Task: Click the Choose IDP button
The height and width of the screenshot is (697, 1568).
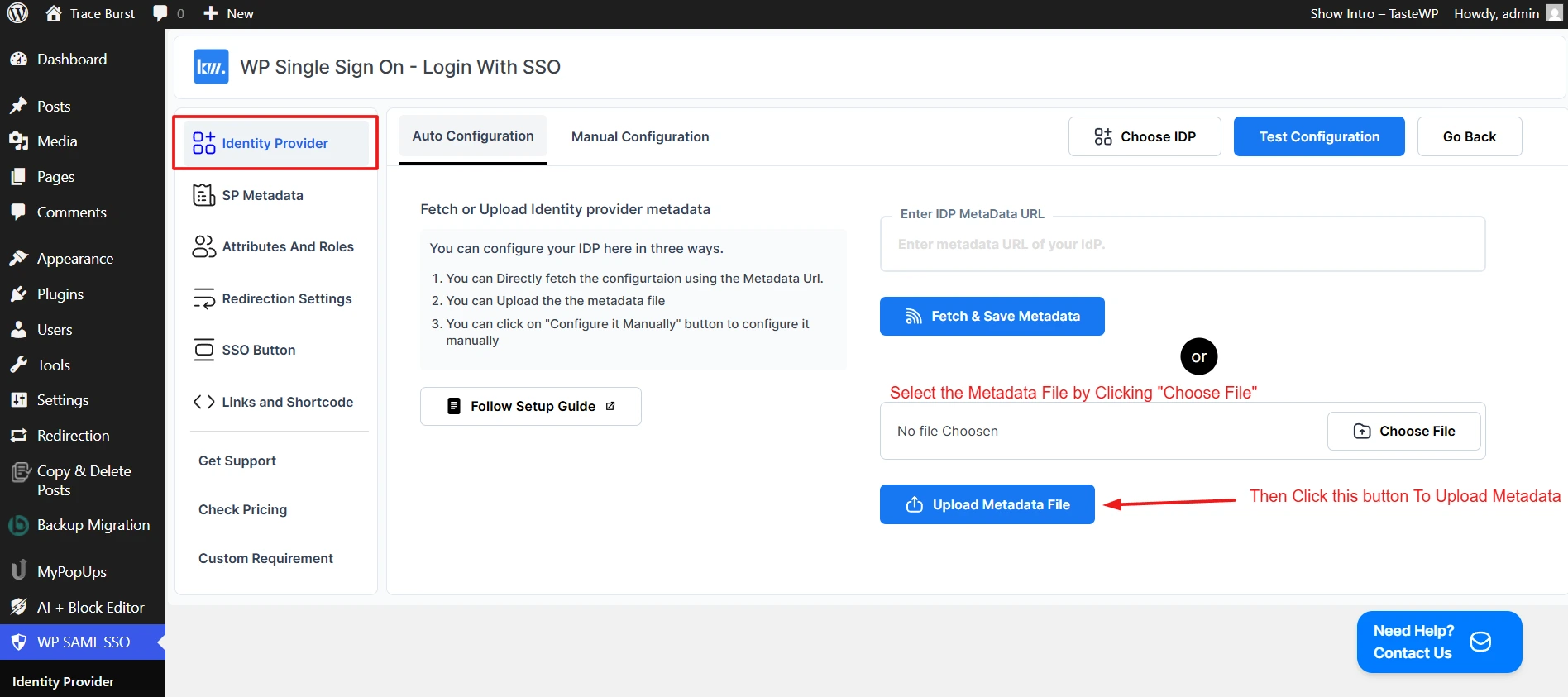Action: click(1145, 136)
